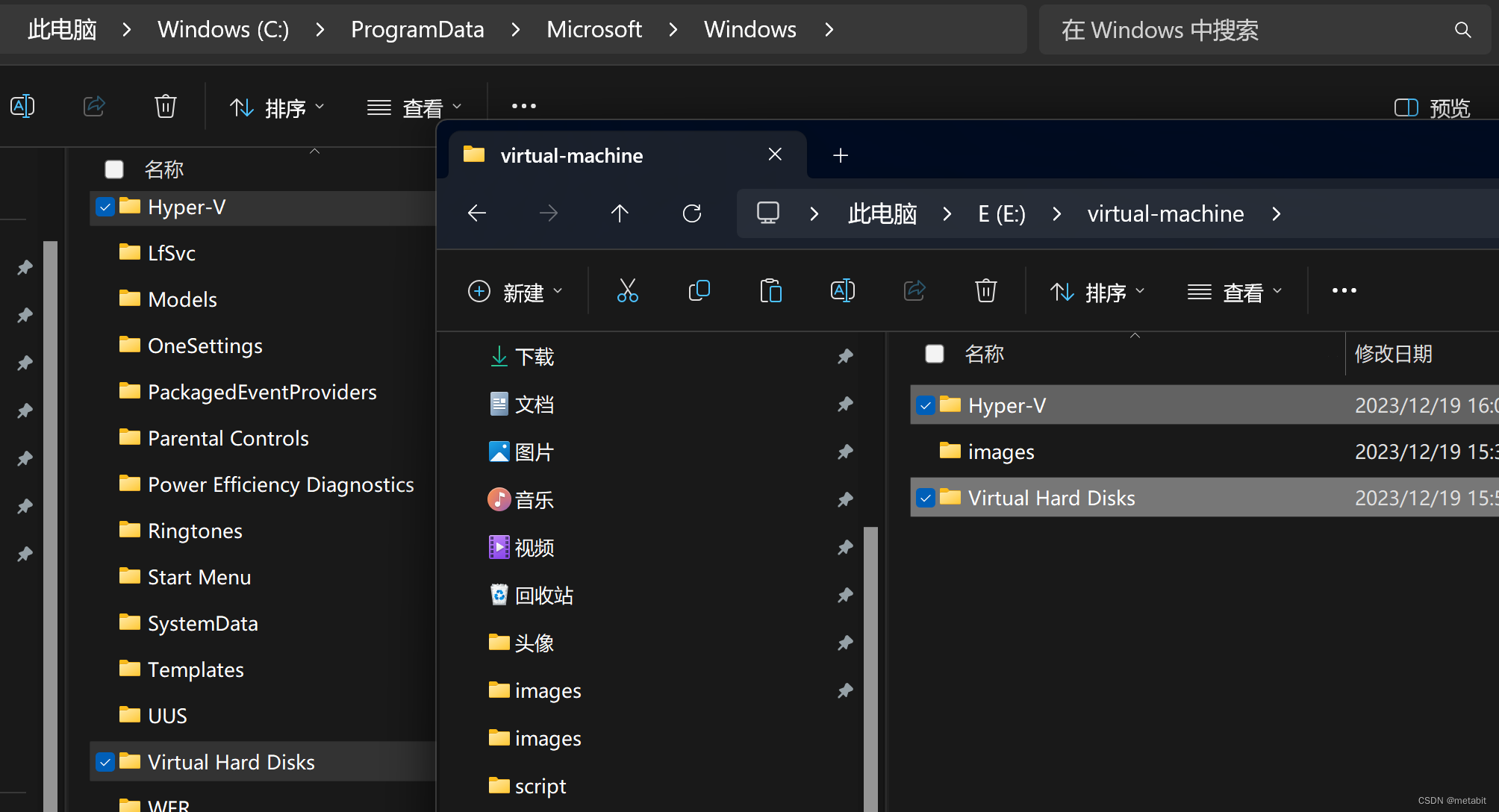
Task: Unpin the 音乐 quick access item
Action: pos(845,500)
